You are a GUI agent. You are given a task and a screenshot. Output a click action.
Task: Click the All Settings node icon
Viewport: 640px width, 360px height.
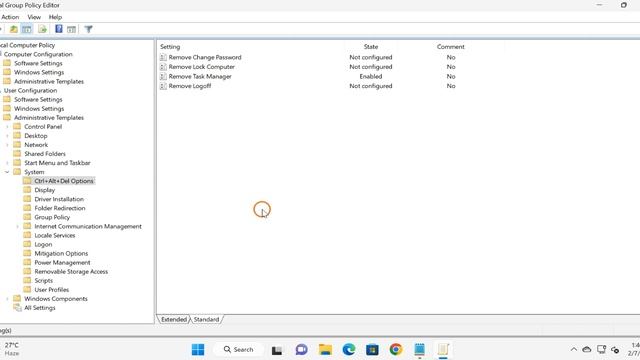point(17,308)
